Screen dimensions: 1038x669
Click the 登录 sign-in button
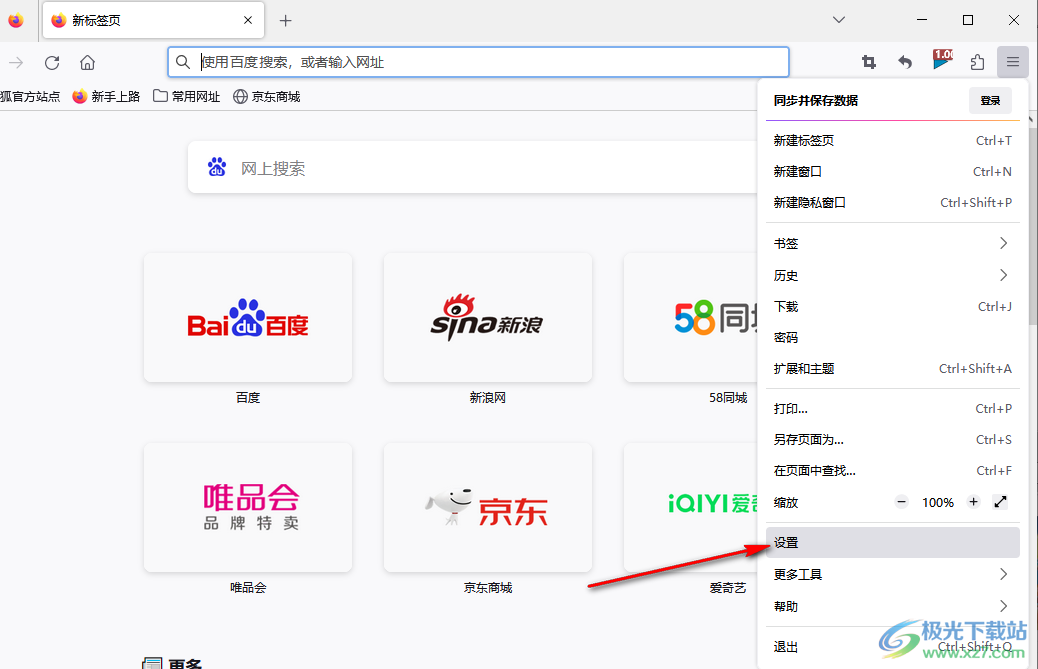990,101
